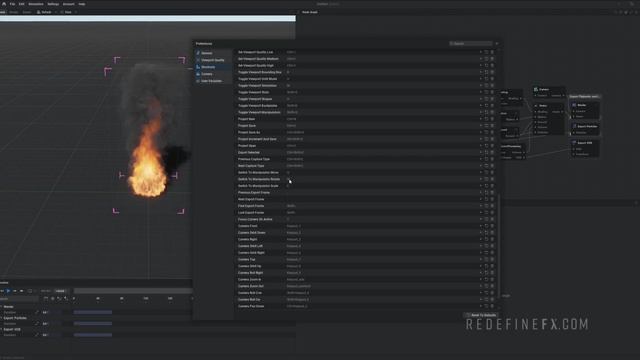Click the reset icon for Camera Zoom Out

487,286
